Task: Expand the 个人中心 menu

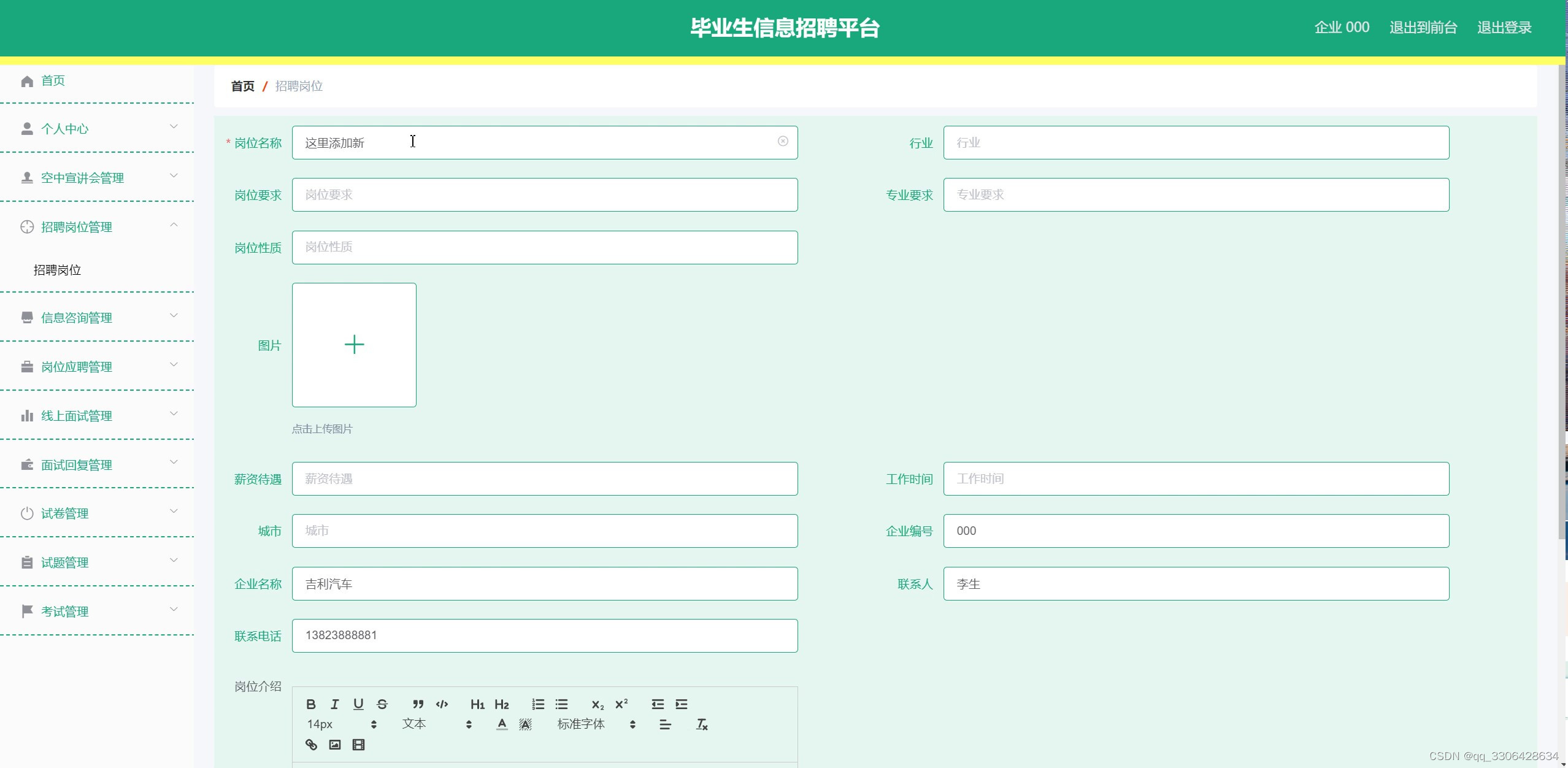Action: pos(97,128)
